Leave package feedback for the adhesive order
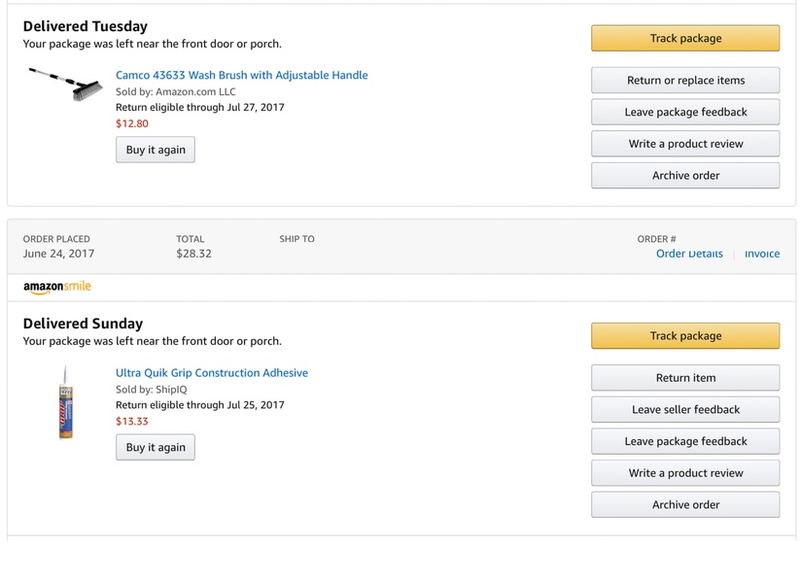 tap(685, 441)
